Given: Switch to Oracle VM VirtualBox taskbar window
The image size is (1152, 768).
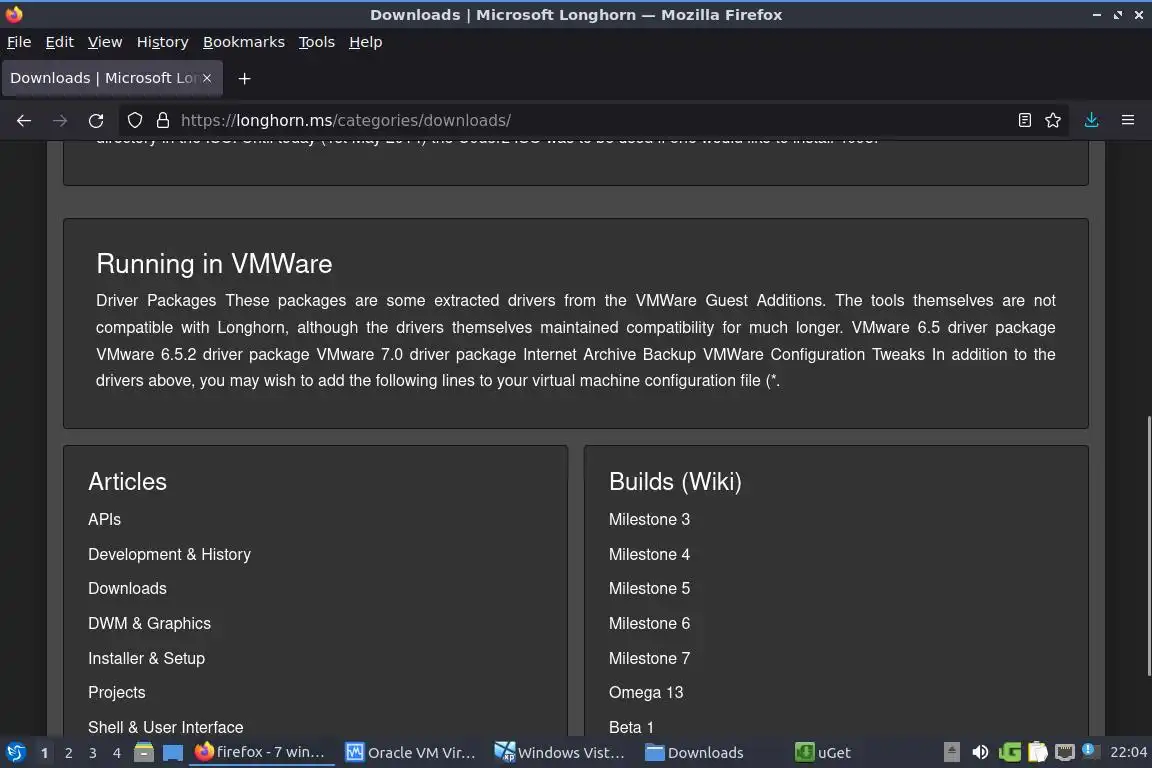Looking at the screenshot, I should [x=411, y=753].
